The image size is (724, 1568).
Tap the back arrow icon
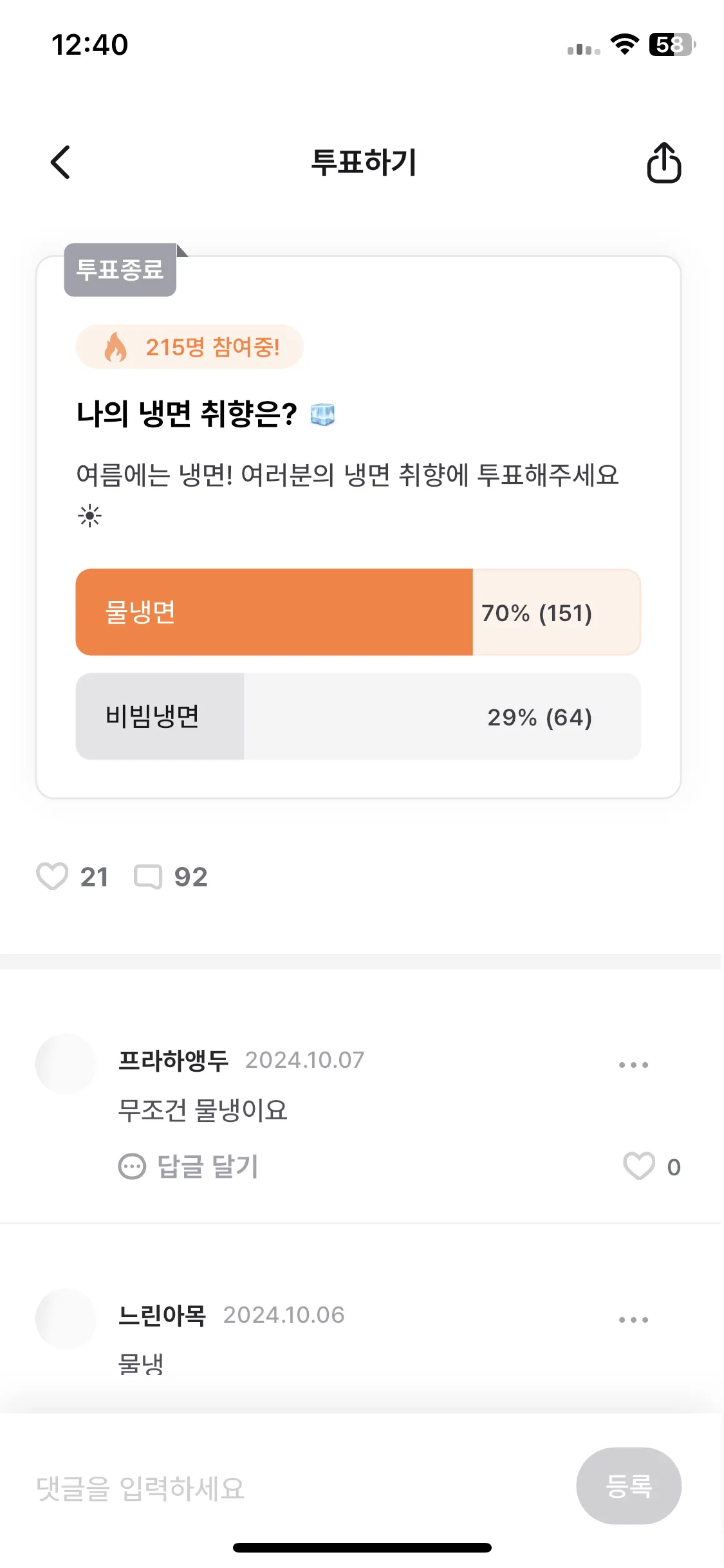pos(60,162)
